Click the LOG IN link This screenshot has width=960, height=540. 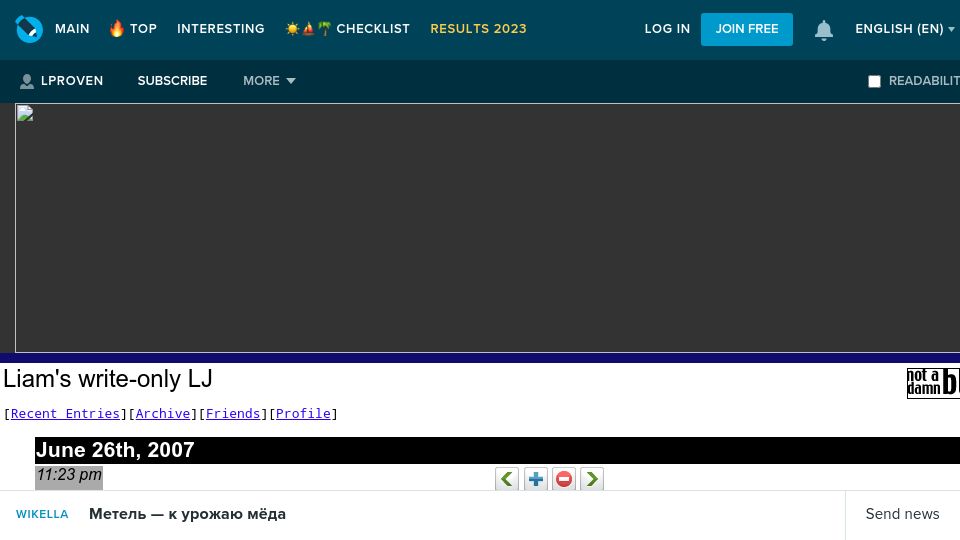[x=667, y=29]
